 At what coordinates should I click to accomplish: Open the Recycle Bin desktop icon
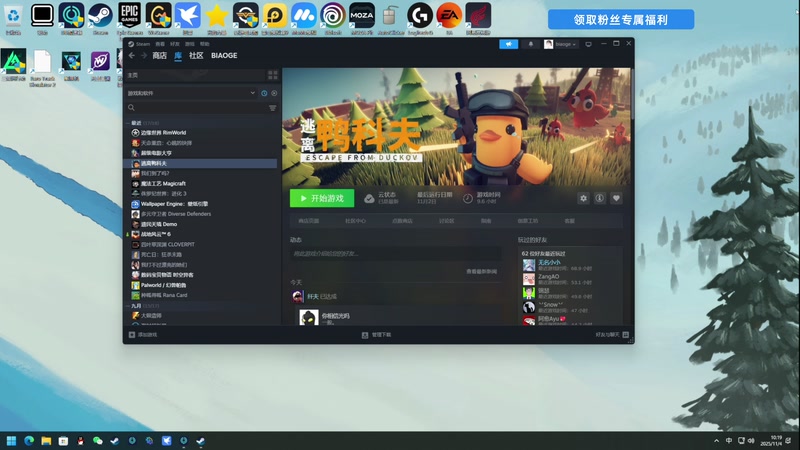pos(13,18)
